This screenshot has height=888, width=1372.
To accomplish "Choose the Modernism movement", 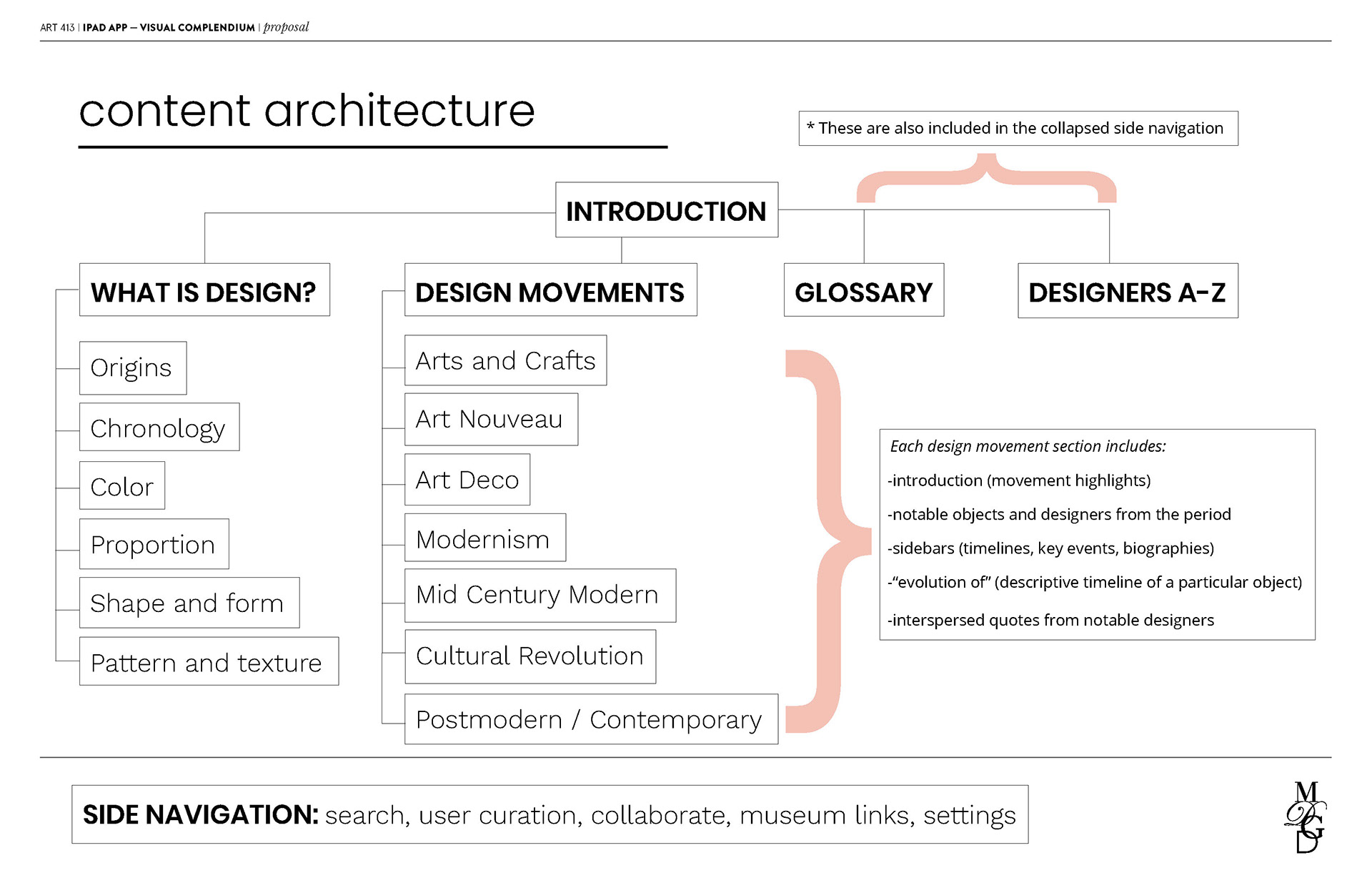I will point(485,538).
